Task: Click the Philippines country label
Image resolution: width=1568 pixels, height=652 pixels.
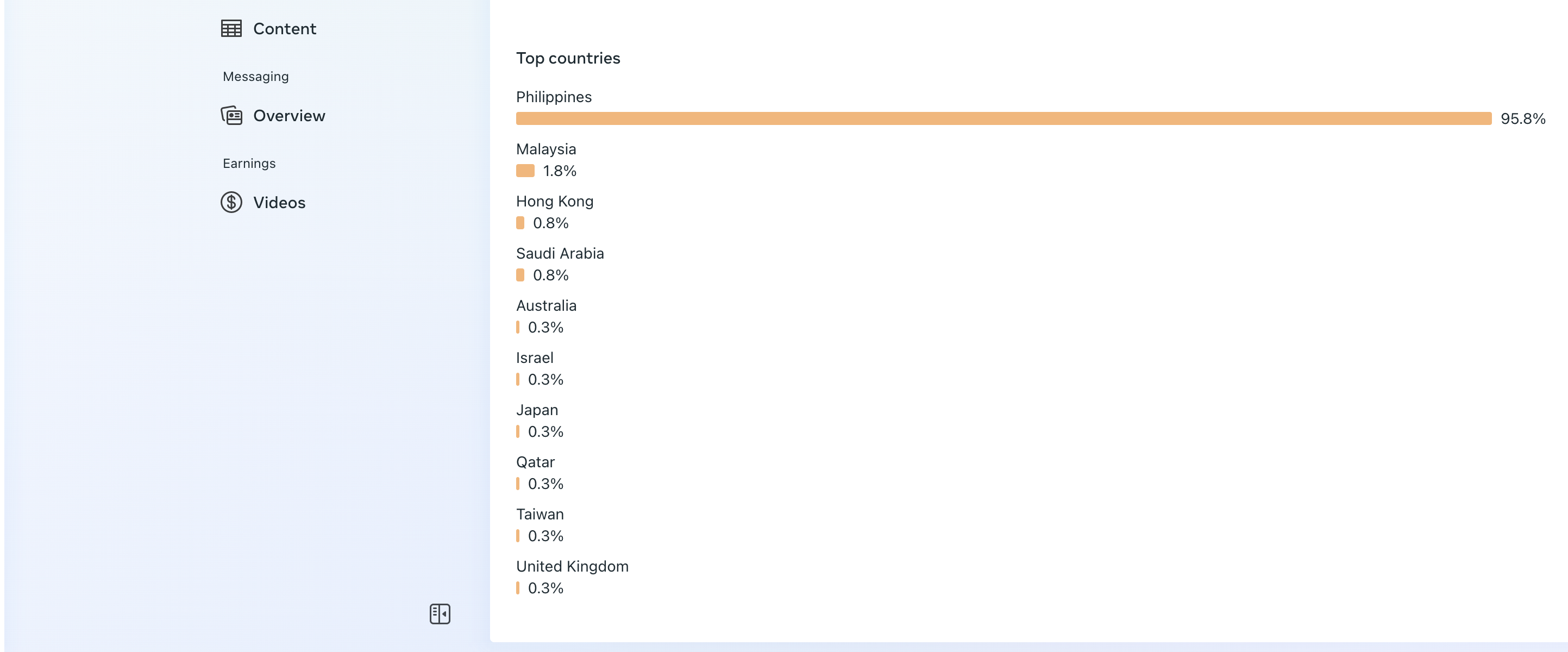Action: click(x=553, y=97)
